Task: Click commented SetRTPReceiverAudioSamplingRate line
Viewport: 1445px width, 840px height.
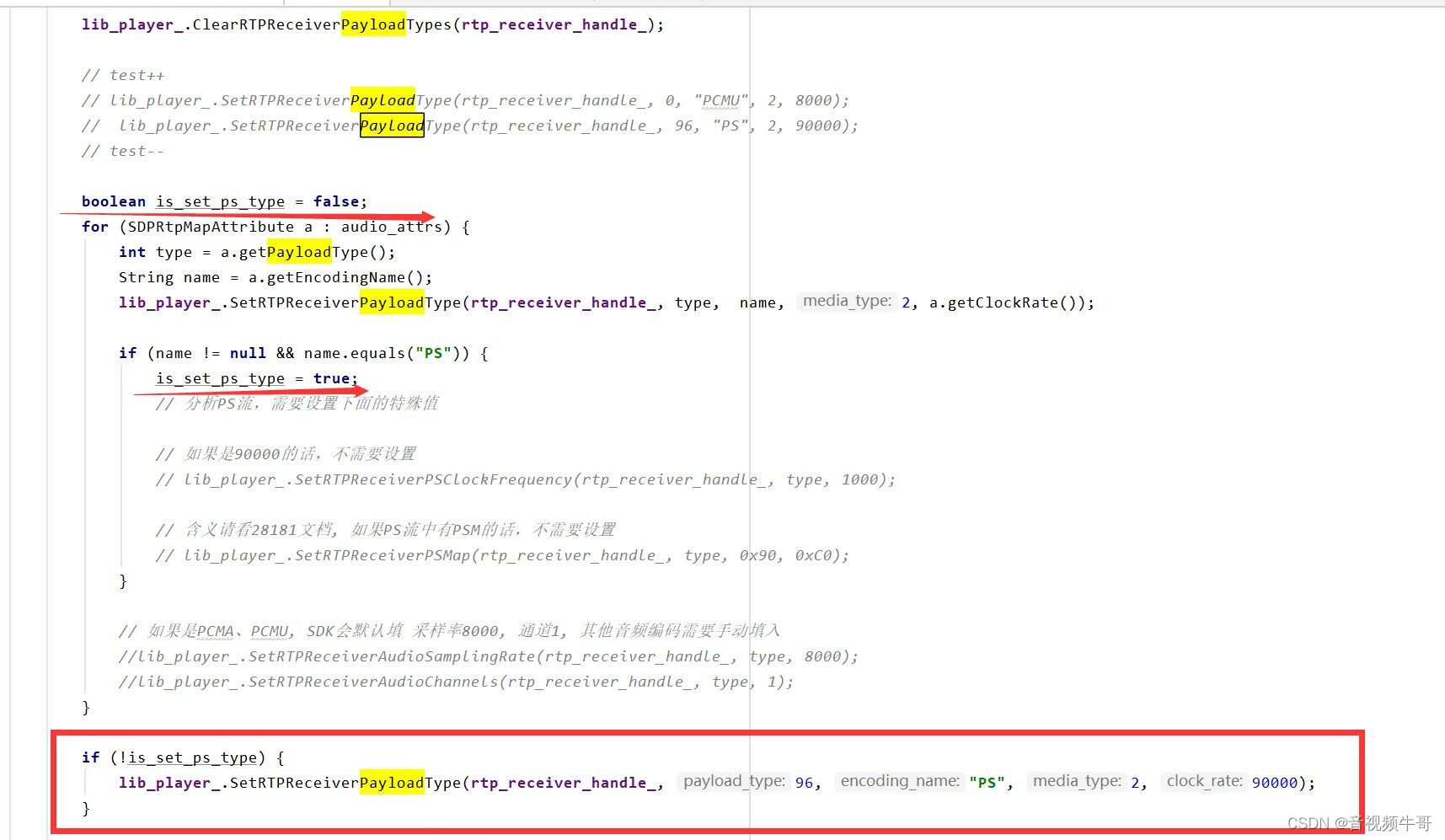Action: 489,656
